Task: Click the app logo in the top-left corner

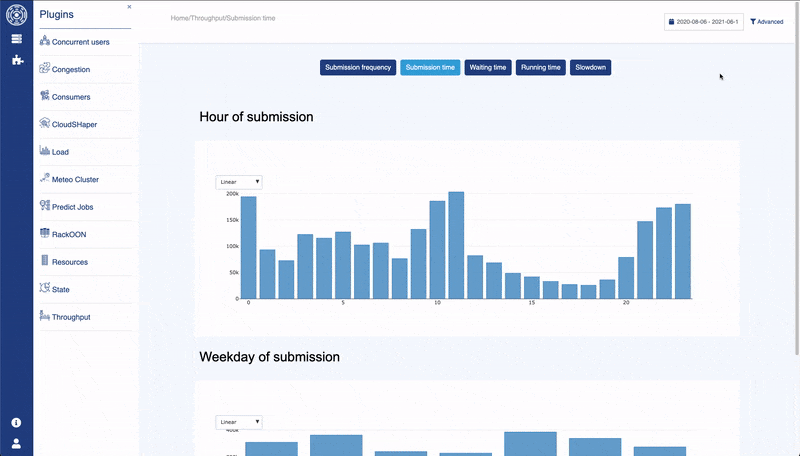Action: [16, 16]
